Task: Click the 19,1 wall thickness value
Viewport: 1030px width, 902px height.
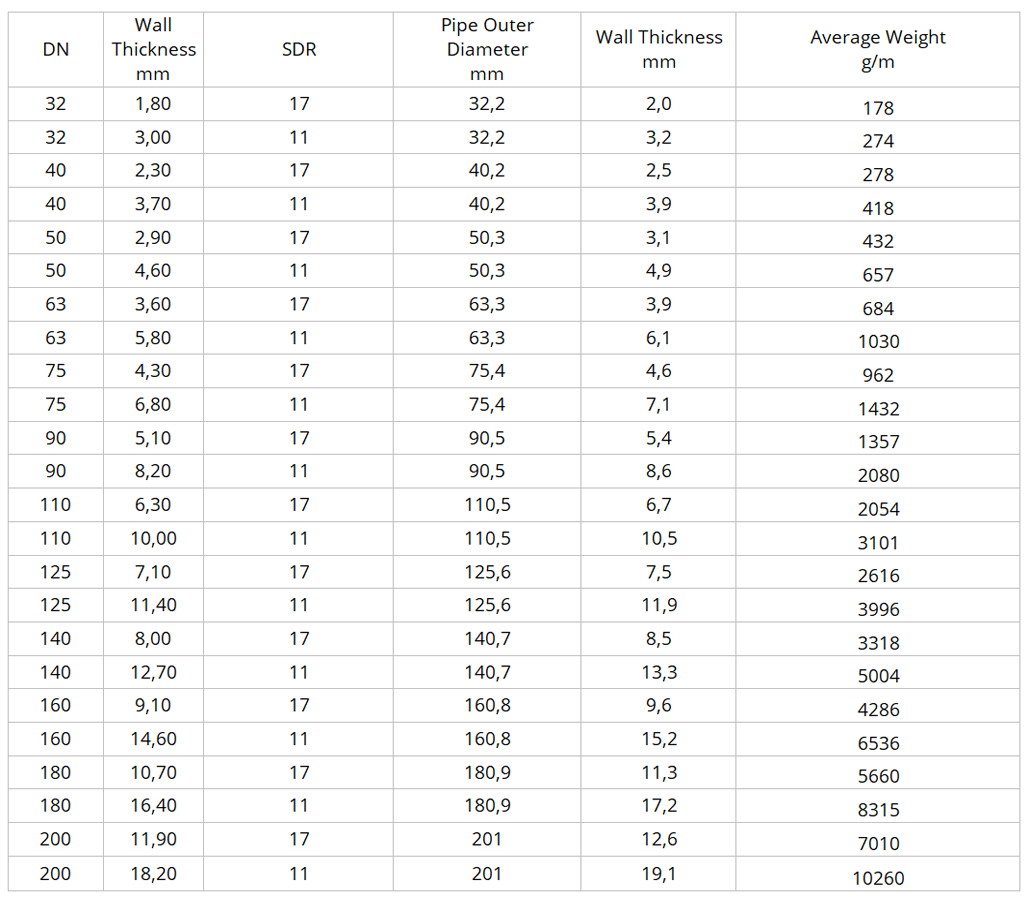Action: [x=659, y=874]
